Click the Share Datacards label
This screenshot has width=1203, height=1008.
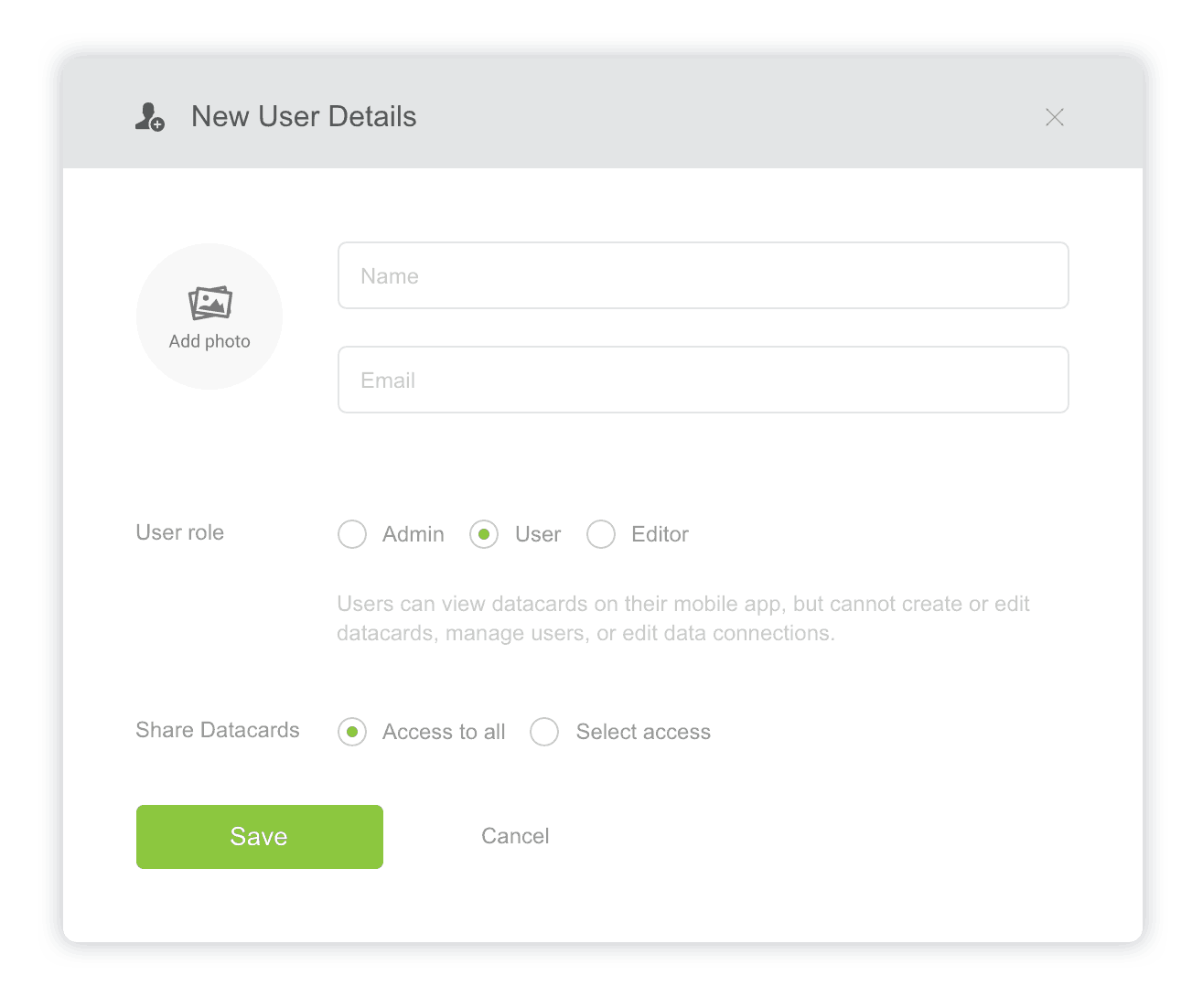(x=218, y=730)
